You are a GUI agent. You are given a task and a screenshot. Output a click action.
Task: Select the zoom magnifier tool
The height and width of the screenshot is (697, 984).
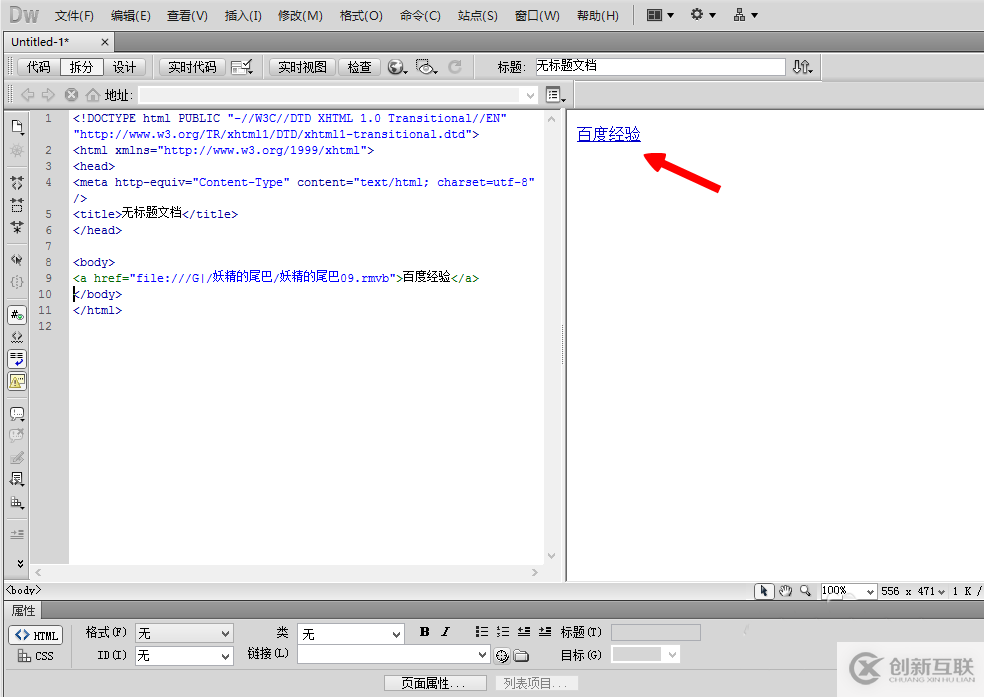click(806, 591)
